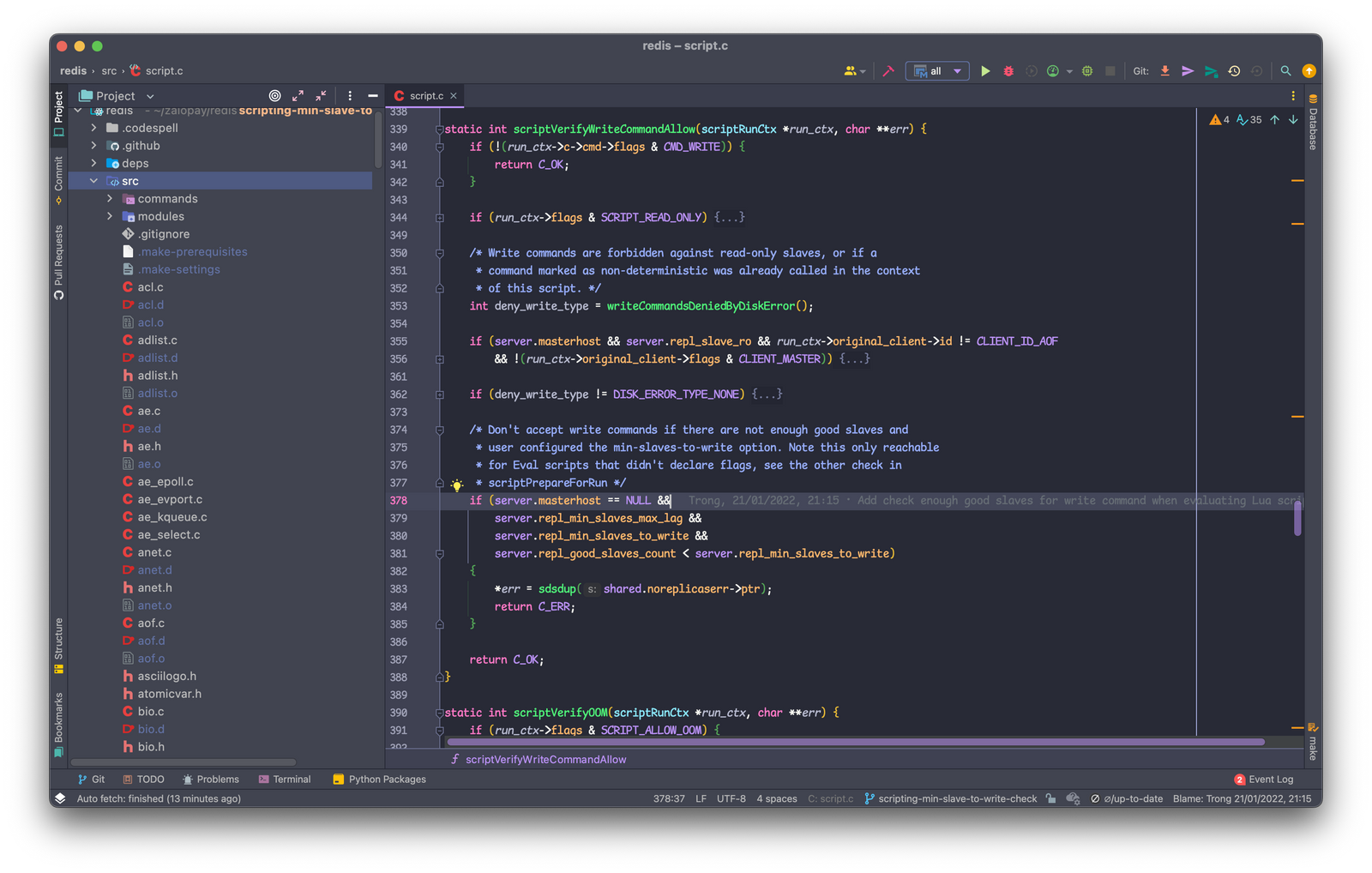Toggle the Commit tool window sidebar button
The height and width of the screenshot is (873, 1372).
point(58,180)
